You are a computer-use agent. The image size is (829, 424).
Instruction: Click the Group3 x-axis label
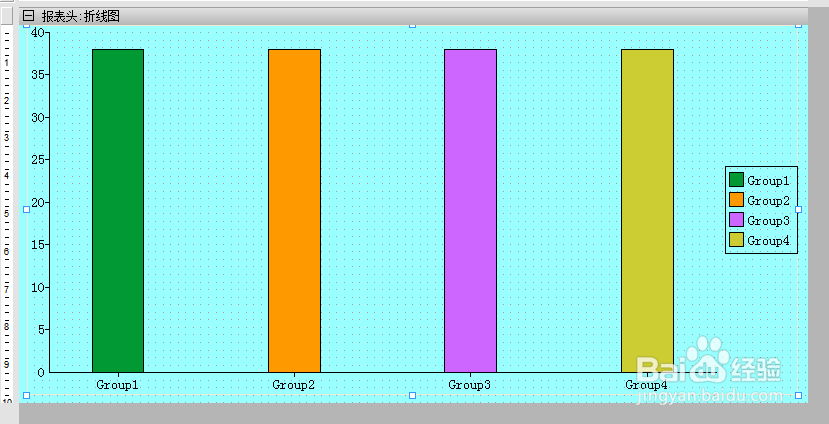click(x=469, y=385)
